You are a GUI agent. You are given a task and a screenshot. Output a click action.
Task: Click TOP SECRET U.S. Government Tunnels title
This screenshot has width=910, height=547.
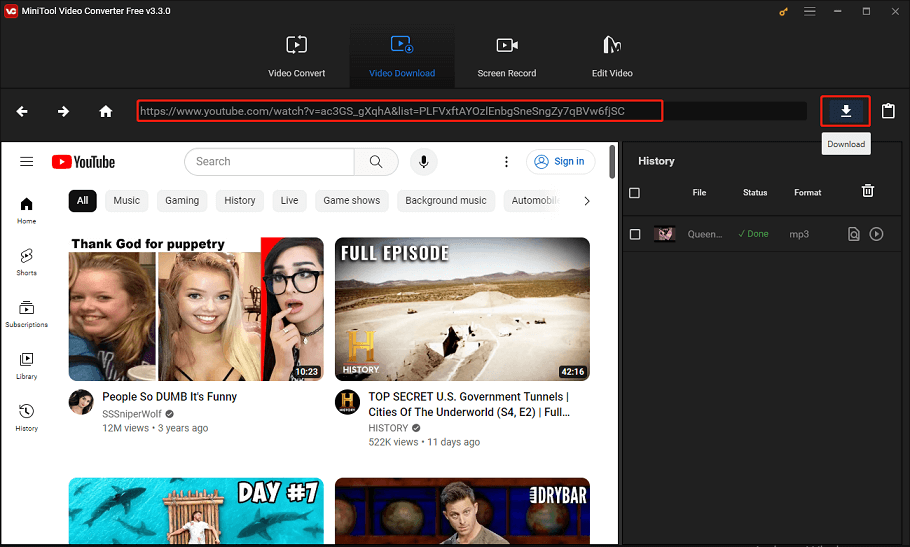coord(469,404)
